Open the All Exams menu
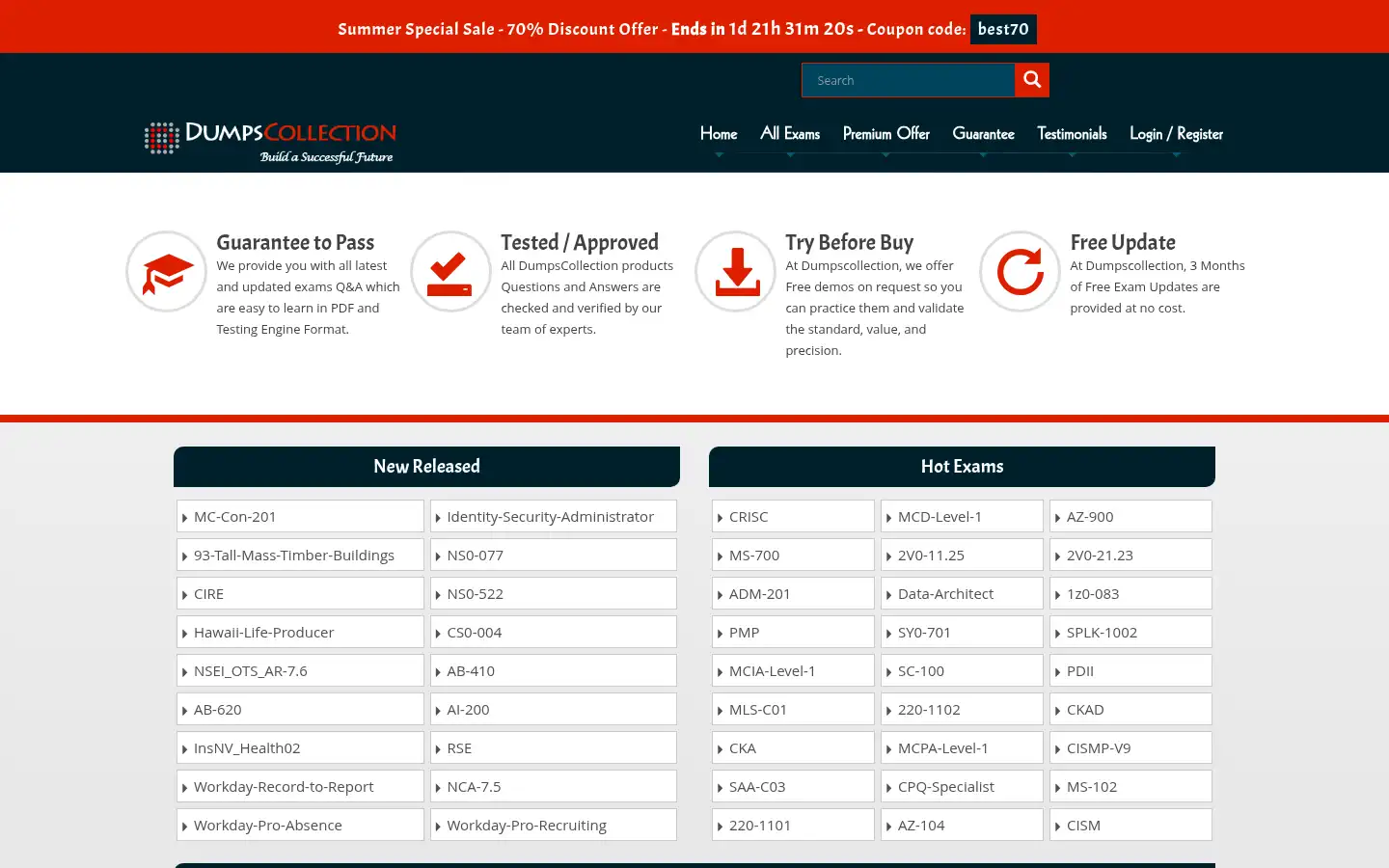Image resolution: width=1389 pixels, height=868 pixels. 790,134
